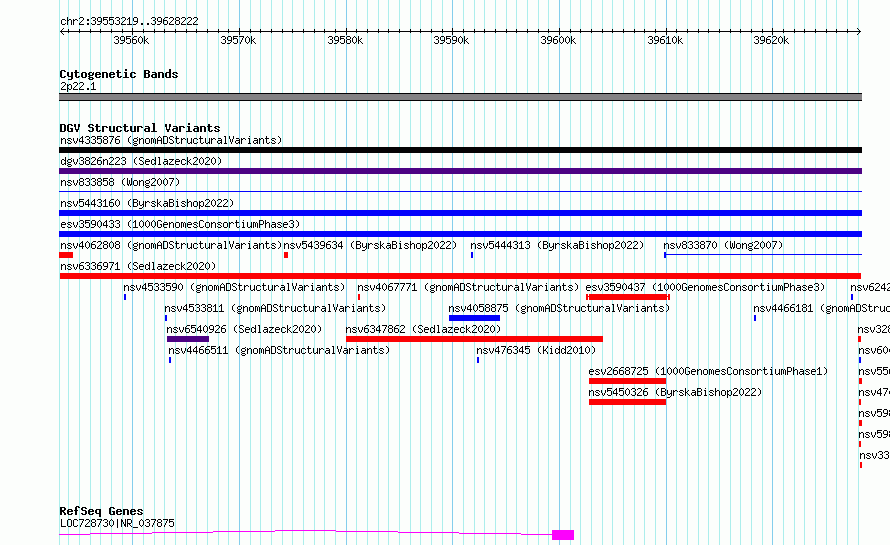
Task: Select red esv2668725 variant bar
Action: tap(627, 381)
